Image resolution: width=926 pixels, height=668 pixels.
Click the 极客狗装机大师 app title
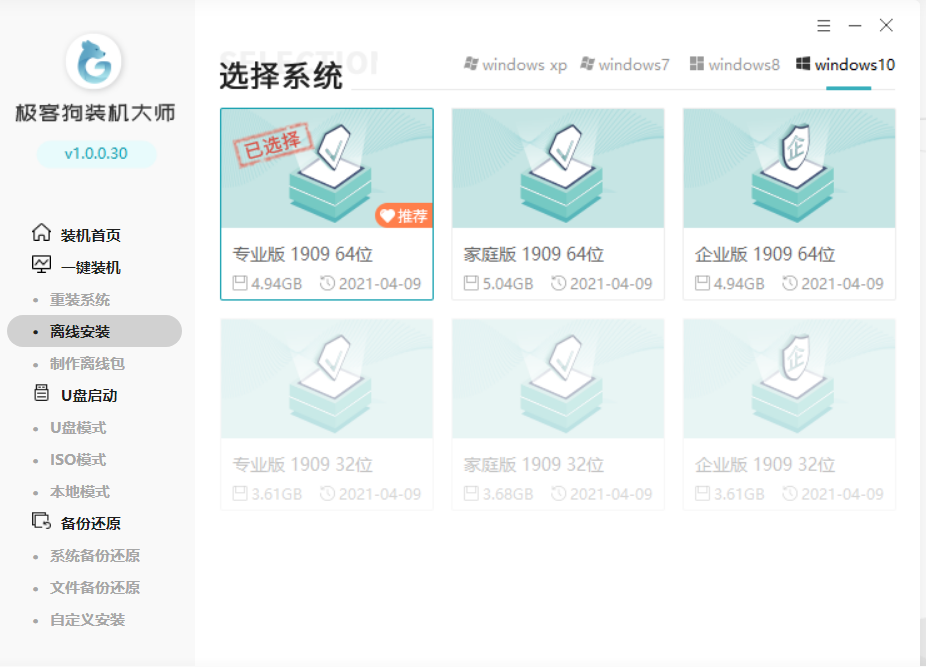pos(95,112)
